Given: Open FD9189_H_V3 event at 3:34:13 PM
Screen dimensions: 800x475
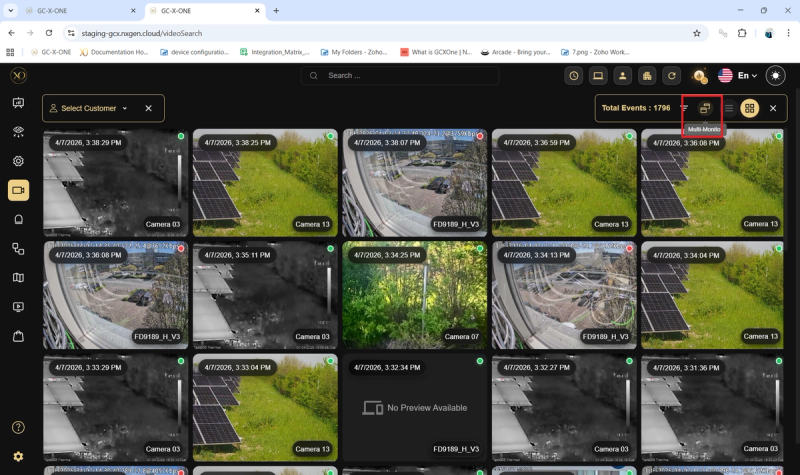Looking at the screenshot, I should pos(564,295).
